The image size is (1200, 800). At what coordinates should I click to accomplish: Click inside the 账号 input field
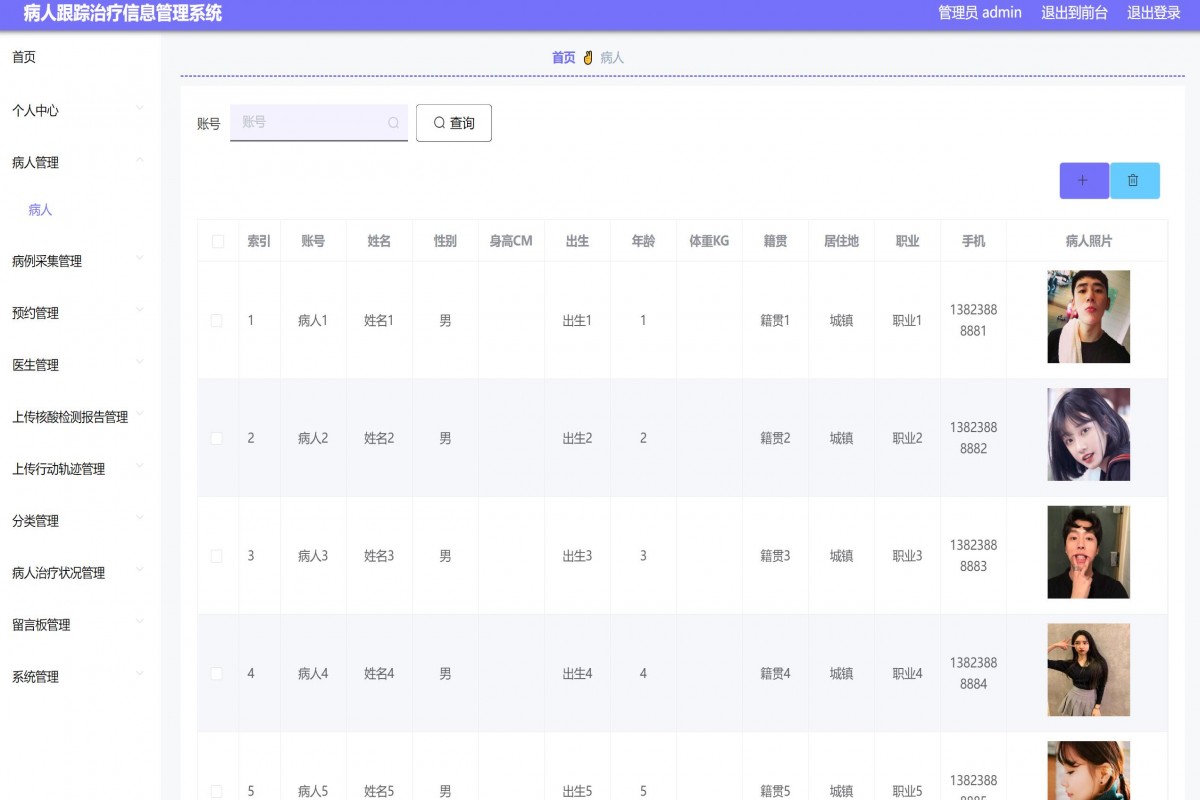click(x=310, y=122)
